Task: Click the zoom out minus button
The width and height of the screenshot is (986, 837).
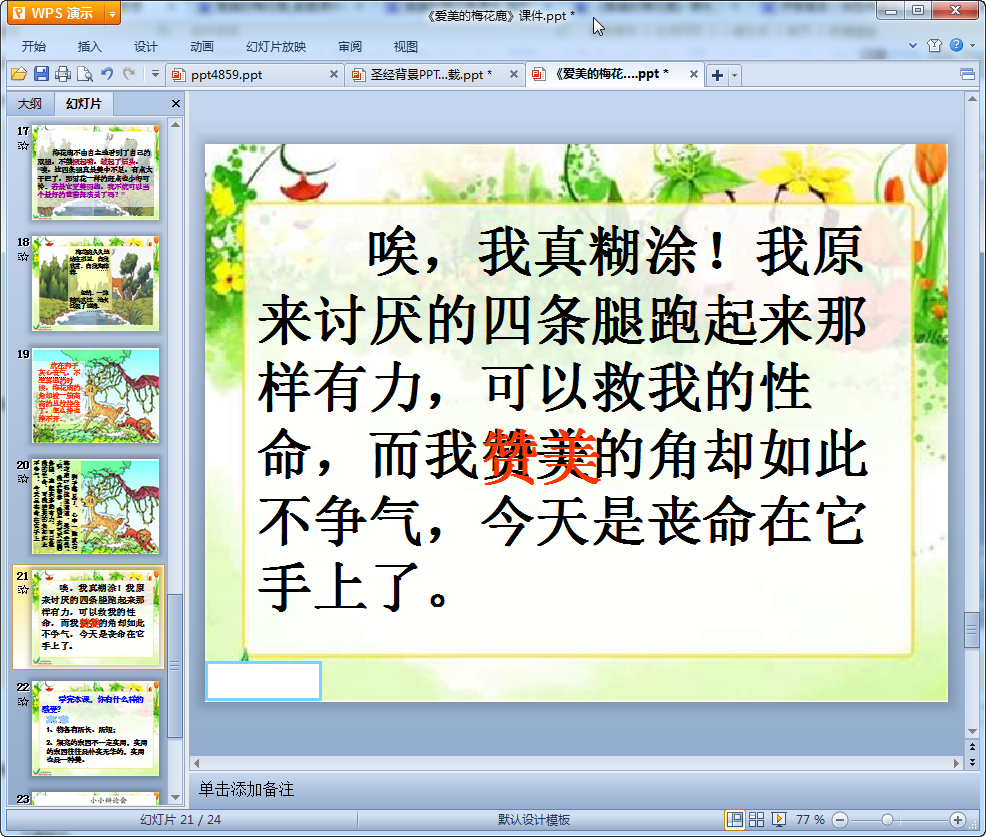Action: click(839, 820)
